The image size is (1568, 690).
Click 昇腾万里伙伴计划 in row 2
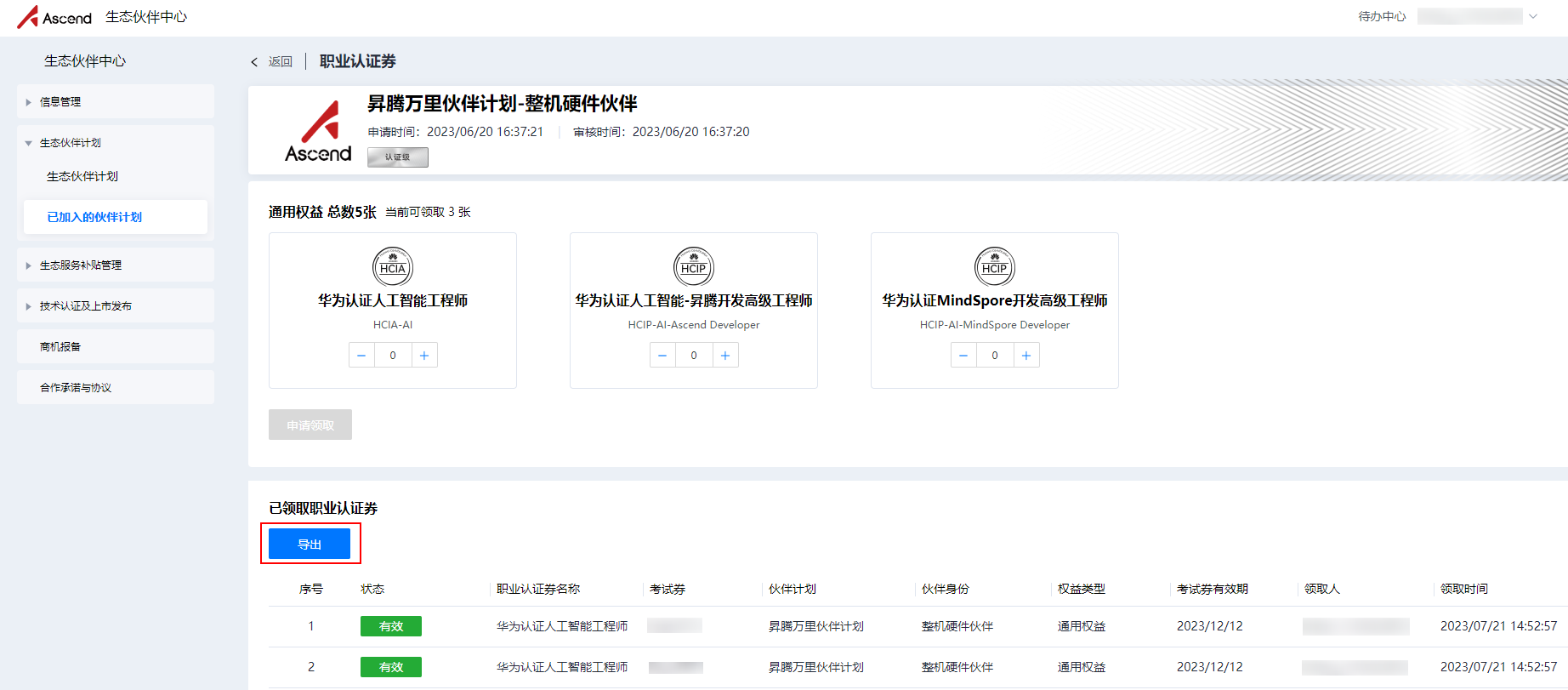(x=816, y=667)
